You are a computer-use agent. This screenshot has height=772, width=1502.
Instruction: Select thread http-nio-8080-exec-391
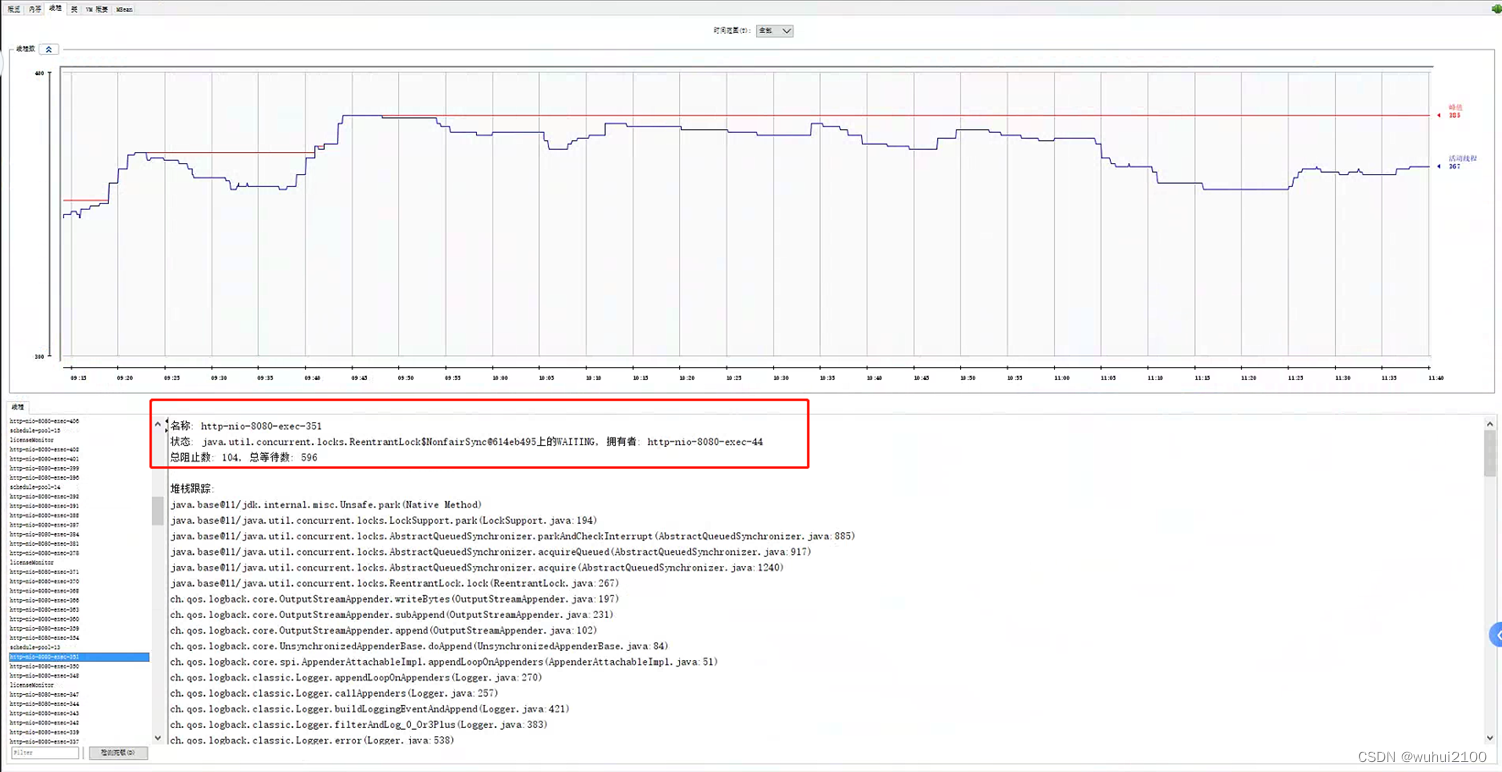[x=44, y=506]
